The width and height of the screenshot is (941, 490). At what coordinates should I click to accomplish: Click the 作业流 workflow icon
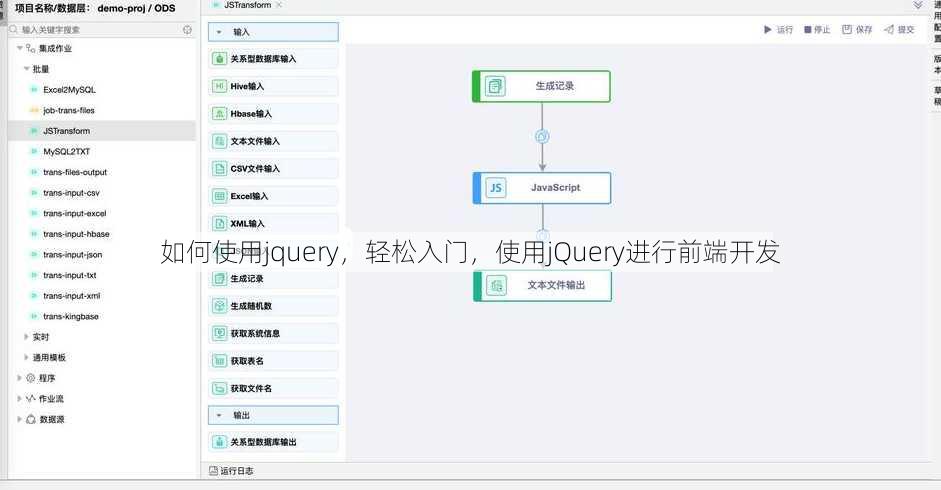(31, 399)
